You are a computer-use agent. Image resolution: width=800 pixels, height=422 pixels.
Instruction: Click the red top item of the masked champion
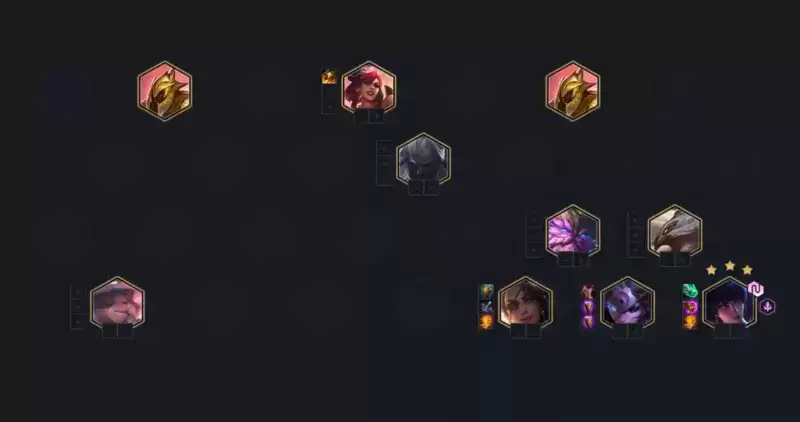[588, 291]
